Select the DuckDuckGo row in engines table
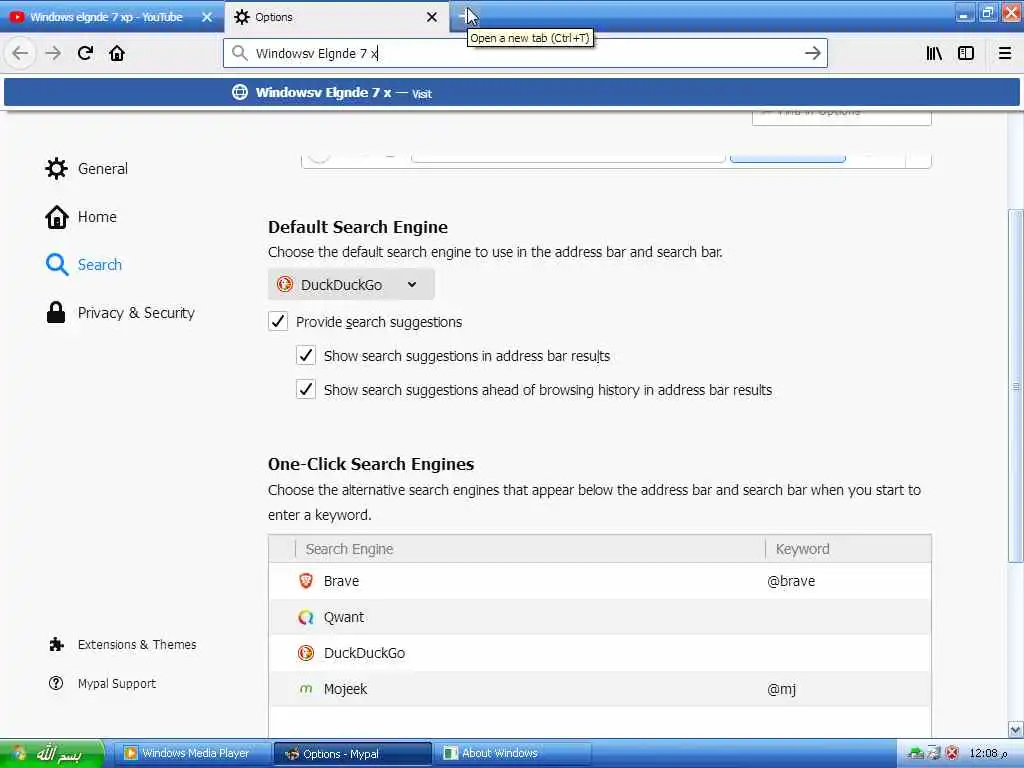Image resolution: width=1024 pixels, height=768 pixels. pyautogui.click(x=600, y=652)
